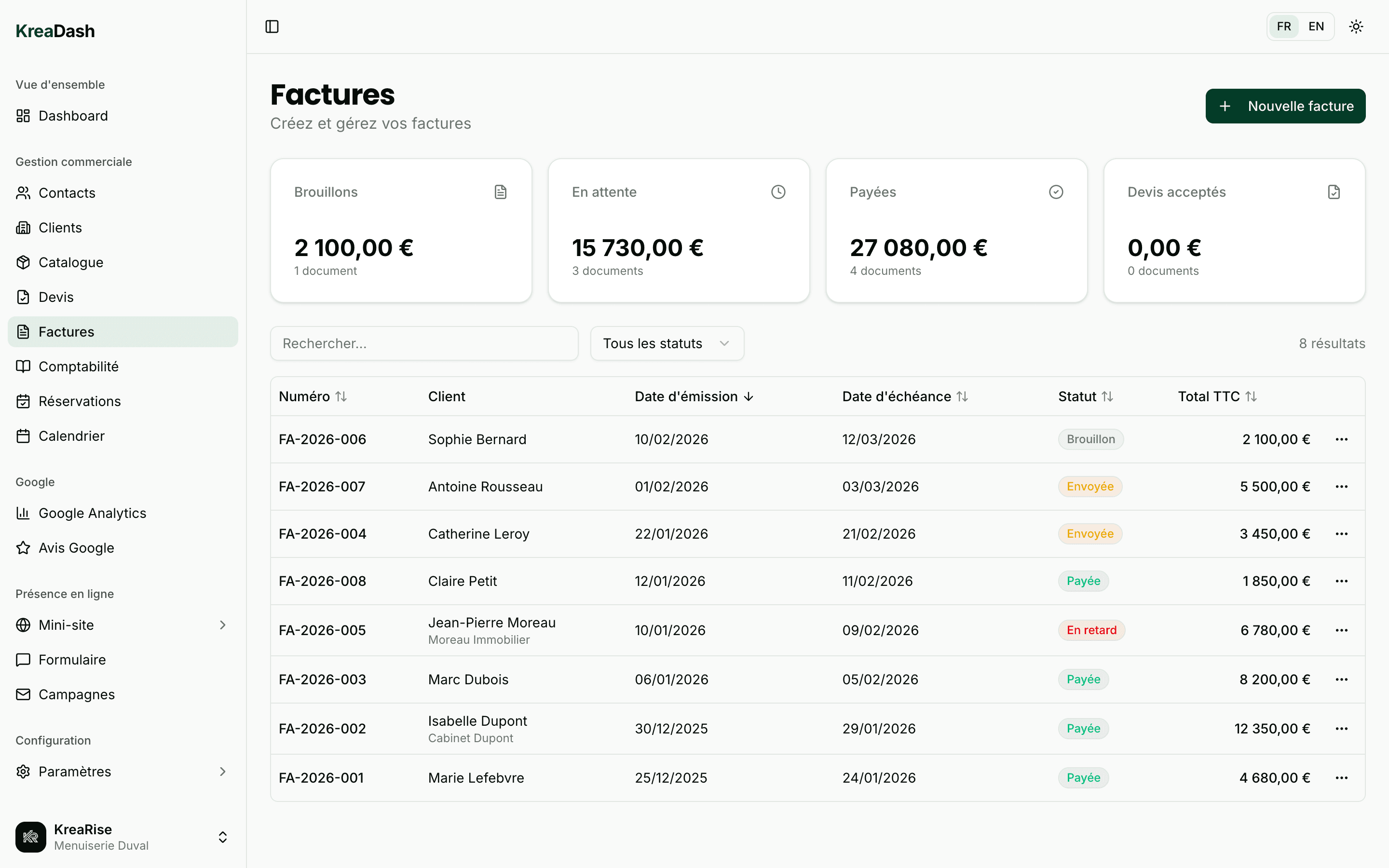Select the FR language option

point(1283,27)
